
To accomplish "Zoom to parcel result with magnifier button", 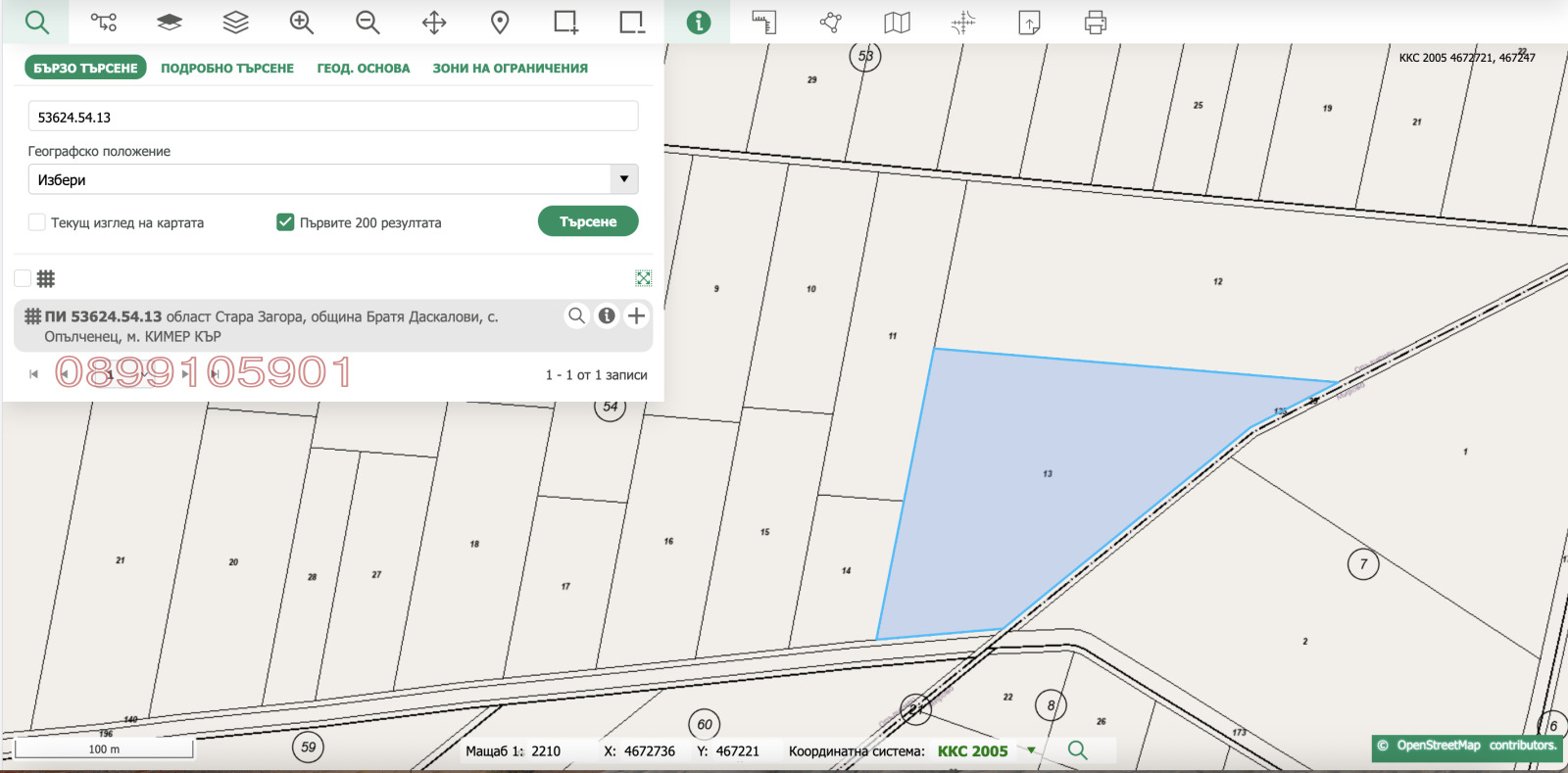I will click(577, 315).
